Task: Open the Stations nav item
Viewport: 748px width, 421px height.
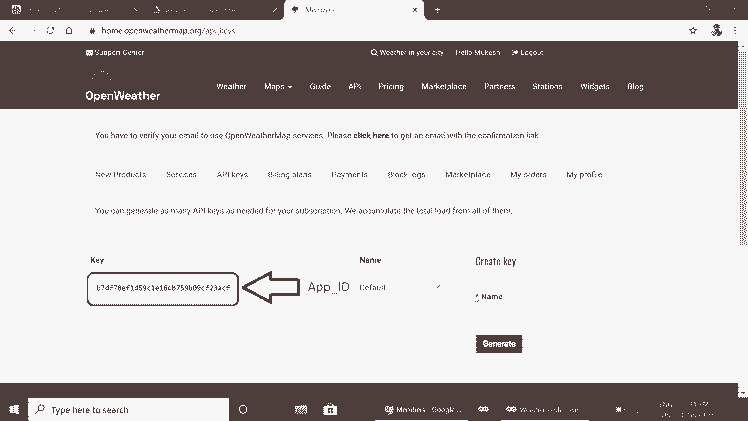Action: pos(547,86)
